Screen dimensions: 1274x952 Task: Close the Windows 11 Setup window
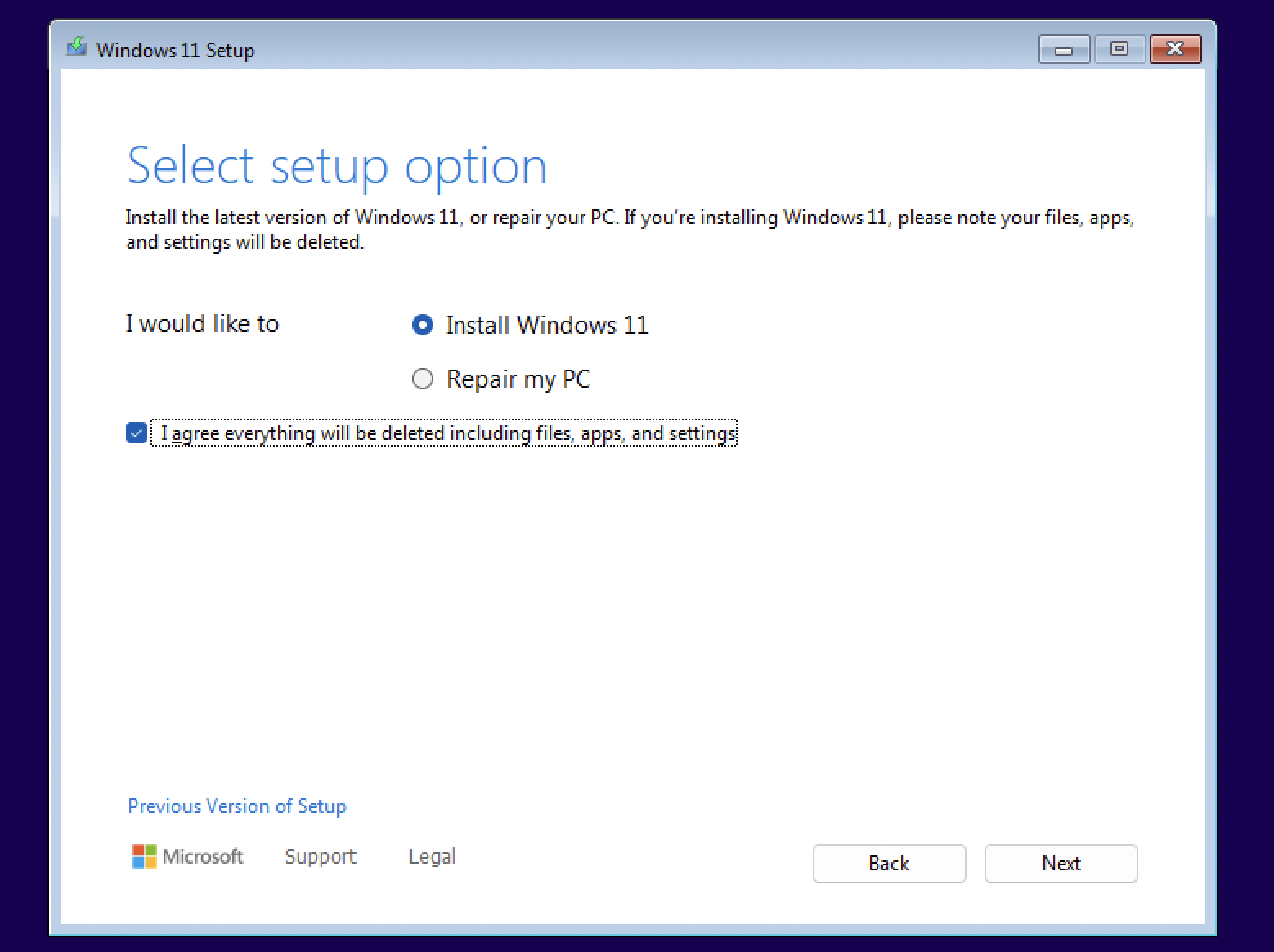pos(1175,49)
